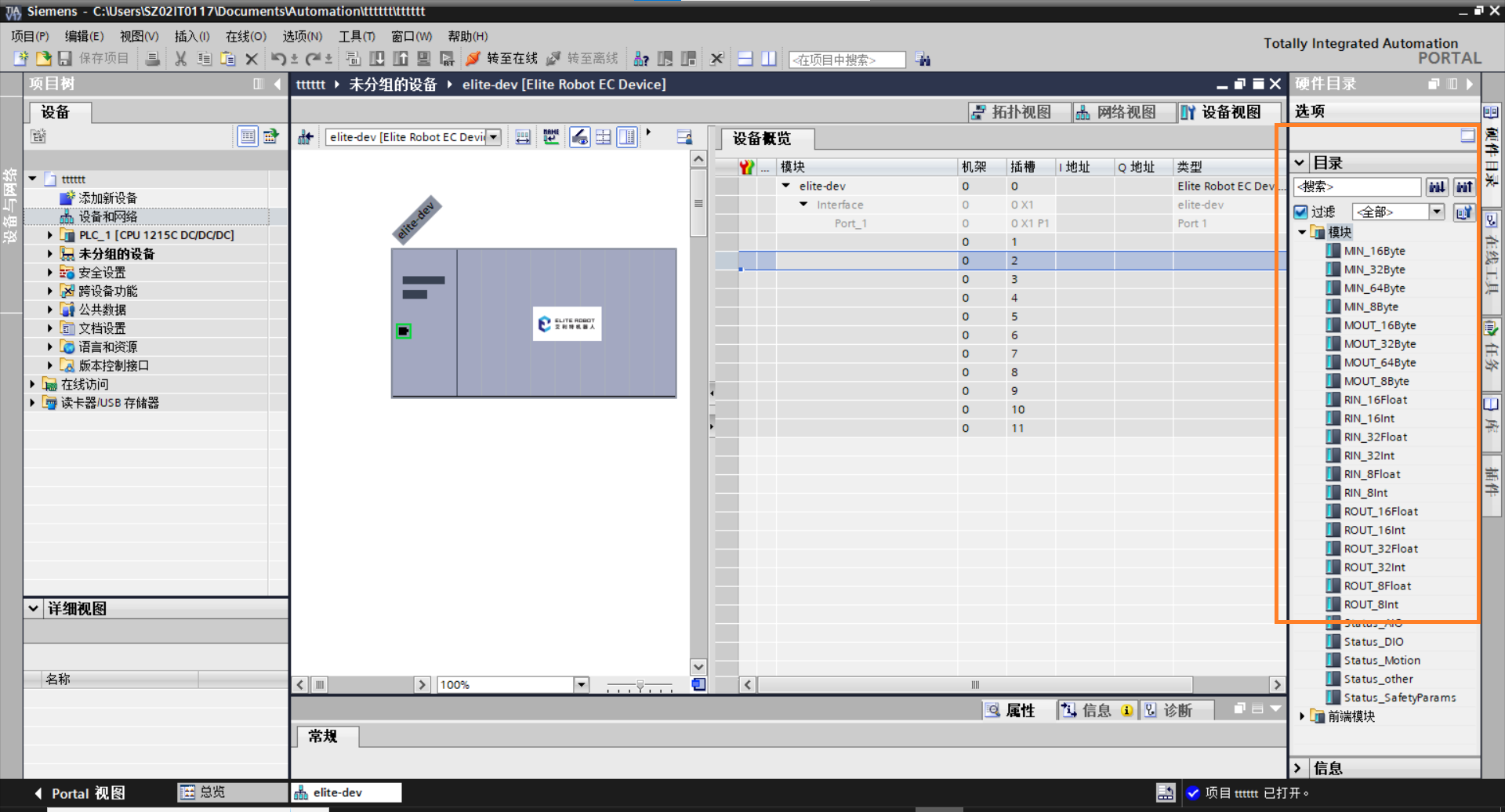Click the Undo arrow icon
This screenshot has width=1505, height=812.
coord(278,59)
